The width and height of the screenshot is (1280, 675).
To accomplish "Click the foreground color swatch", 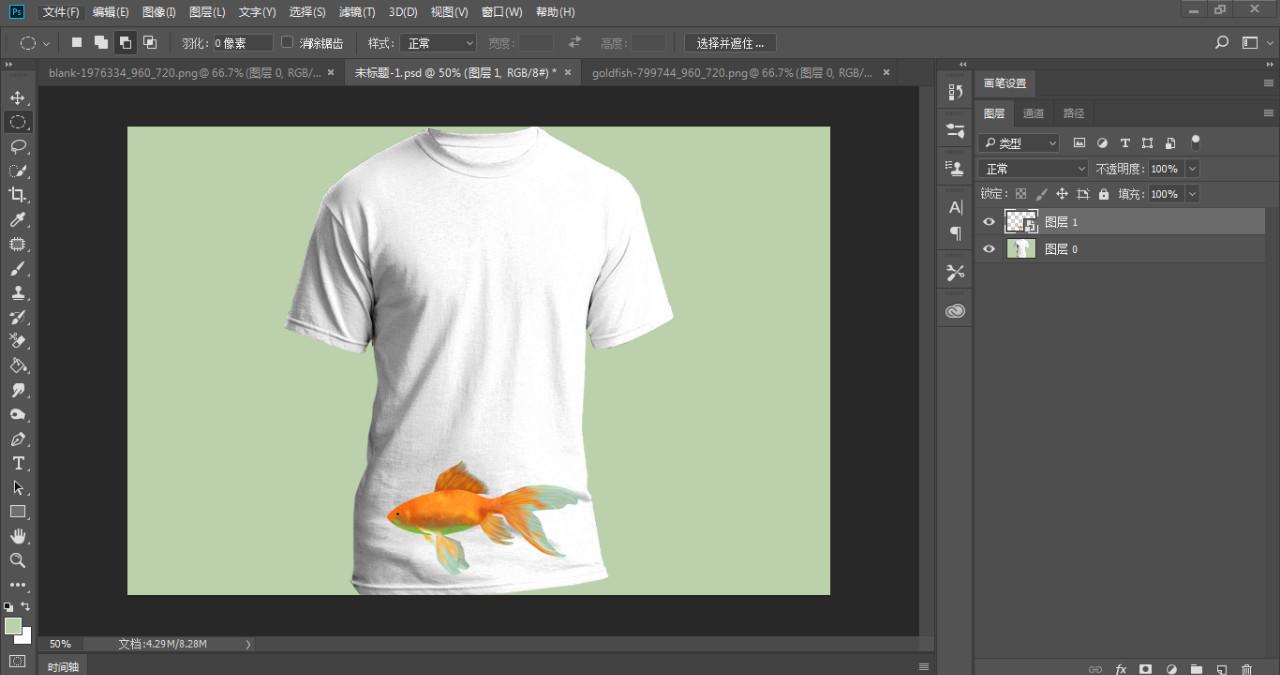I will point(13,626).
